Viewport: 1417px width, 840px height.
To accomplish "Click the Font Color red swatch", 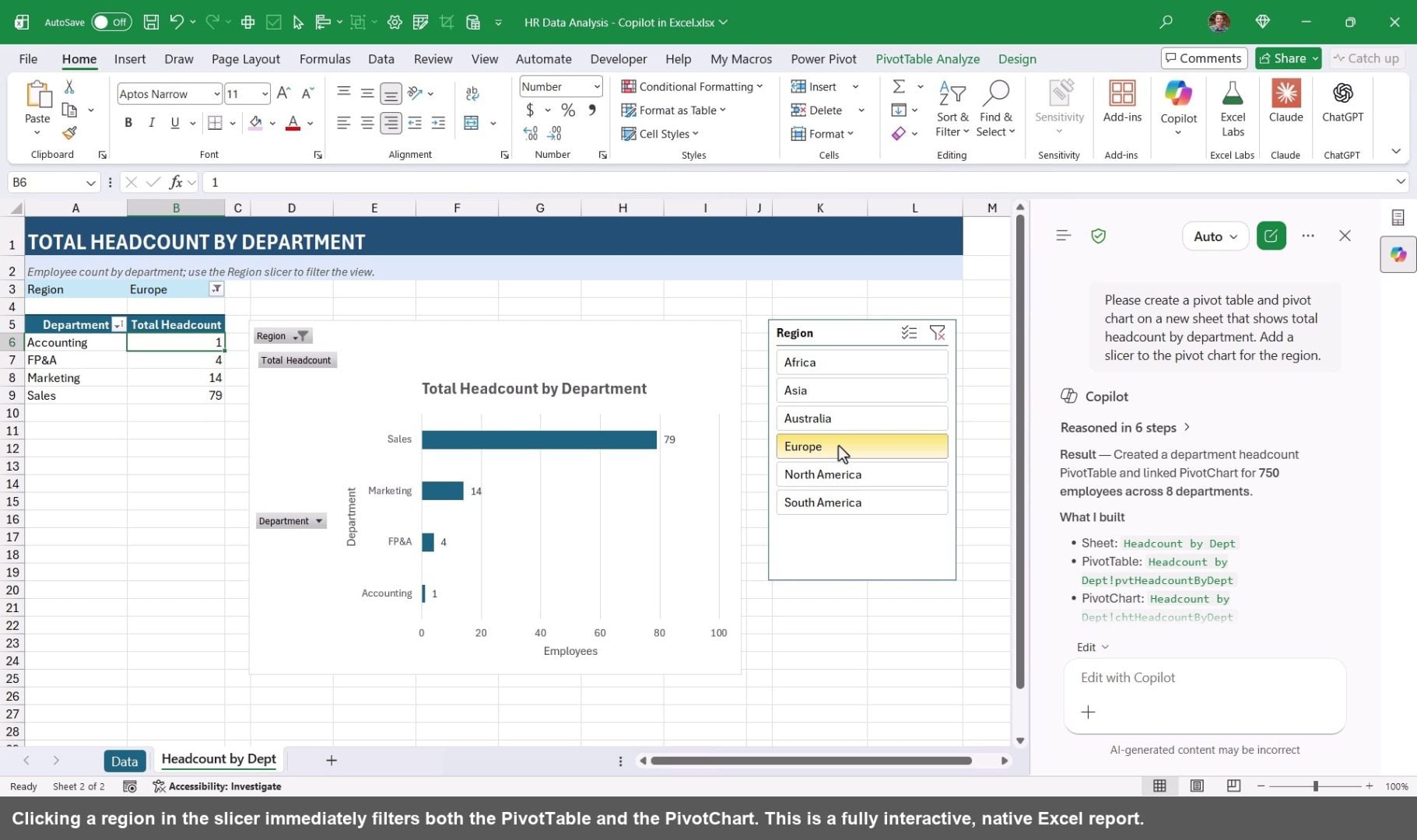I will [x=293, y=123].
